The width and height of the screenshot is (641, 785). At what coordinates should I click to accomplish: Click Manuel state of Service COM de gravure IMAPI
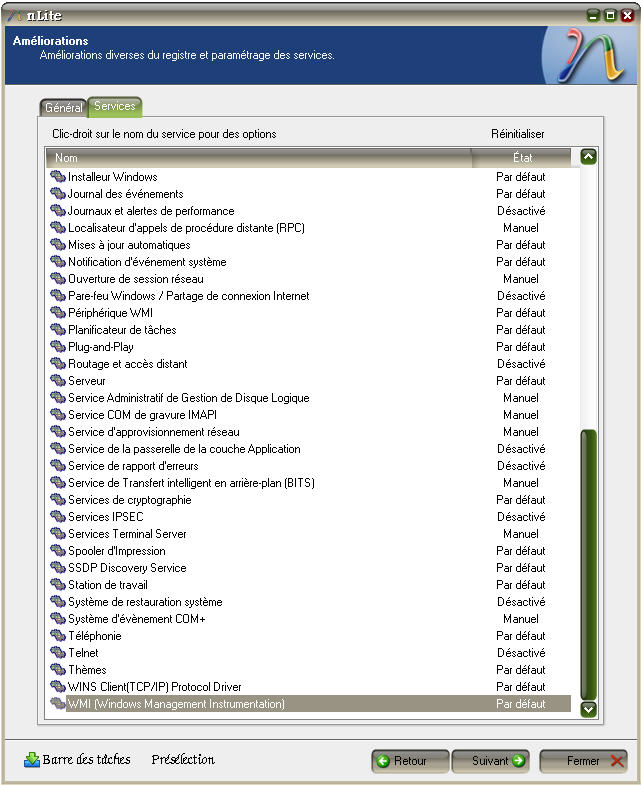point(521,415)
